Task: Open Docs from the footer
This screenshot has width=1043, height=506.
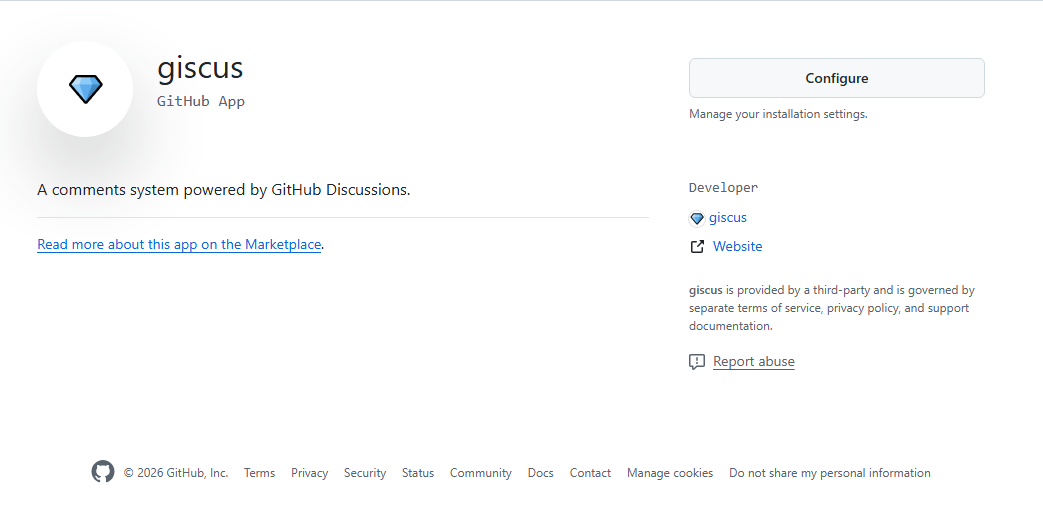Action: 540,473
